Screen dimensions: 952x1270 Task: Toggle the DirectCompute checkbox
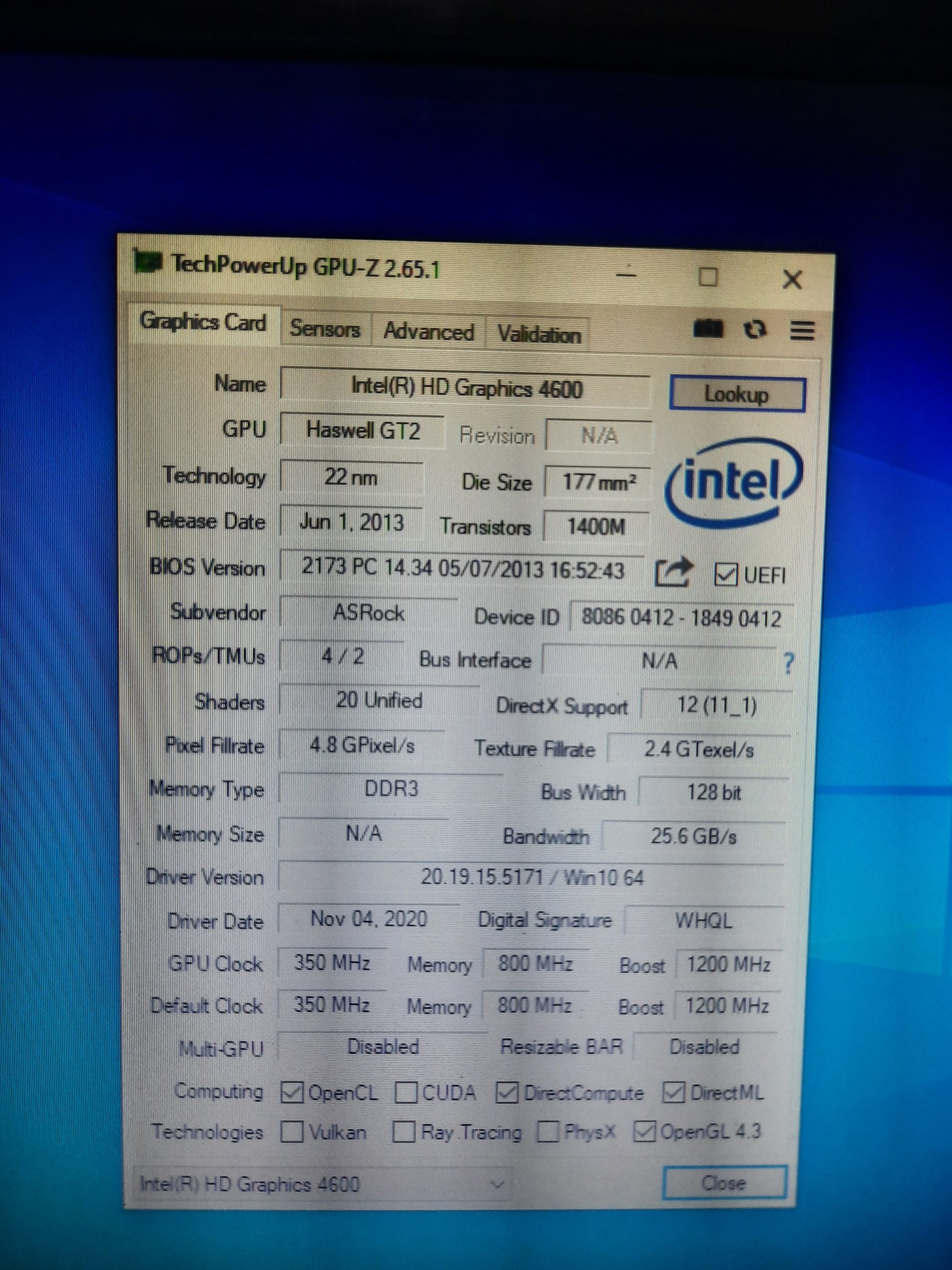tap(507, 1092)
